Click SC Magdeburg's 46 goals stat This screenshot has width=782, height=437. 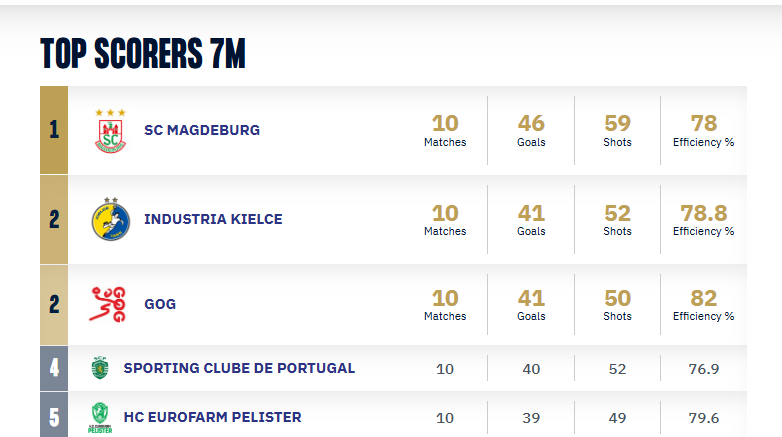coord(531,124)
